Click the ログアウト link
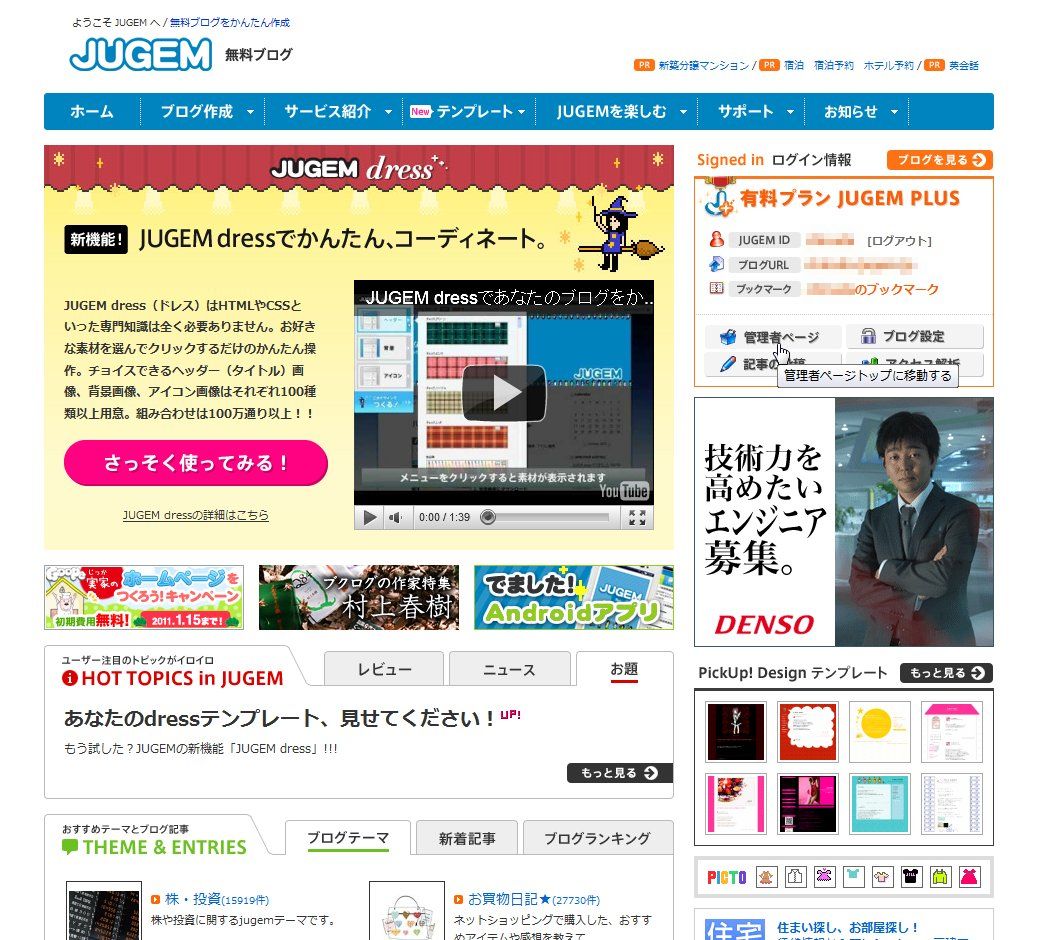 pyautogui.click(x=900, y=241)
